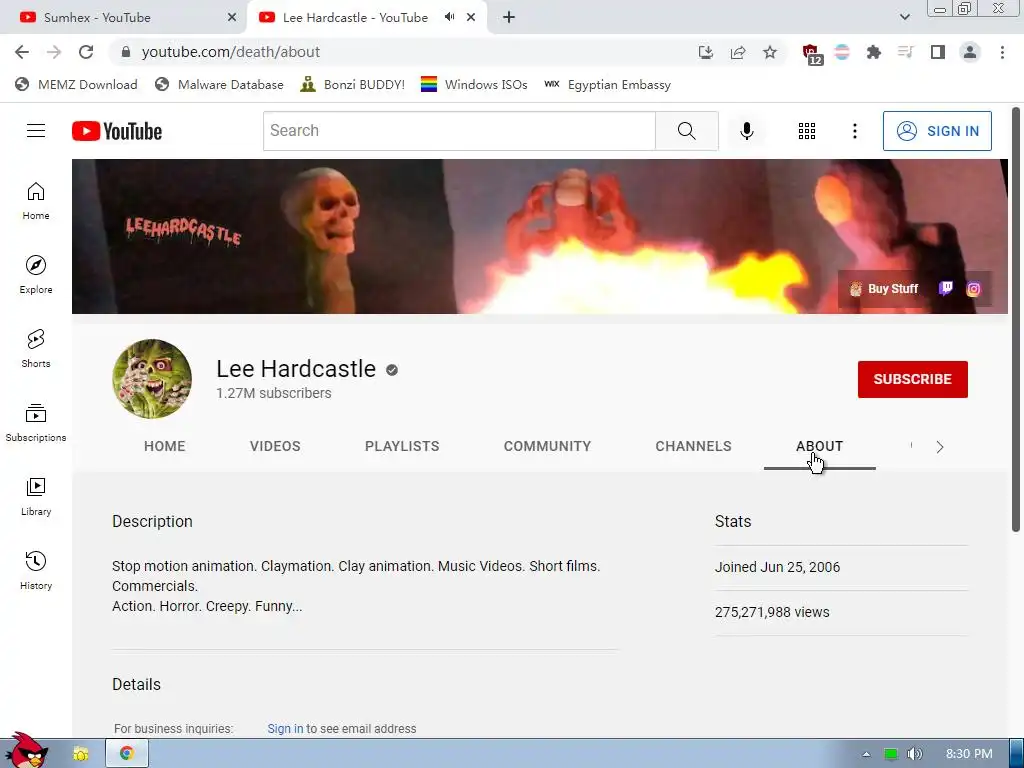Open the system volume speaker icon
The height and width of the screenshot is (768, 1024).
tap(914, 754)
